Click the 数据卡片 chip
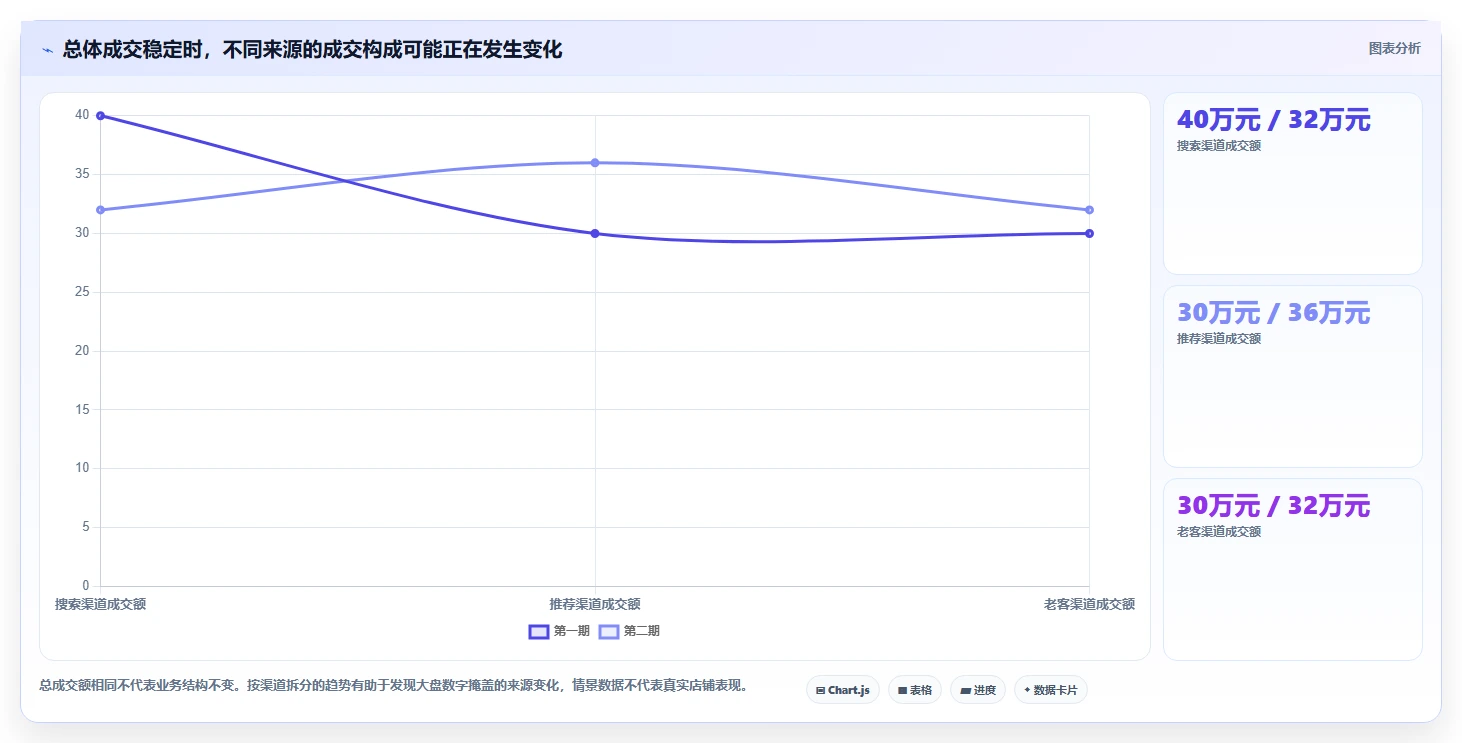The image size is (1462, 743). (1051, 690)
